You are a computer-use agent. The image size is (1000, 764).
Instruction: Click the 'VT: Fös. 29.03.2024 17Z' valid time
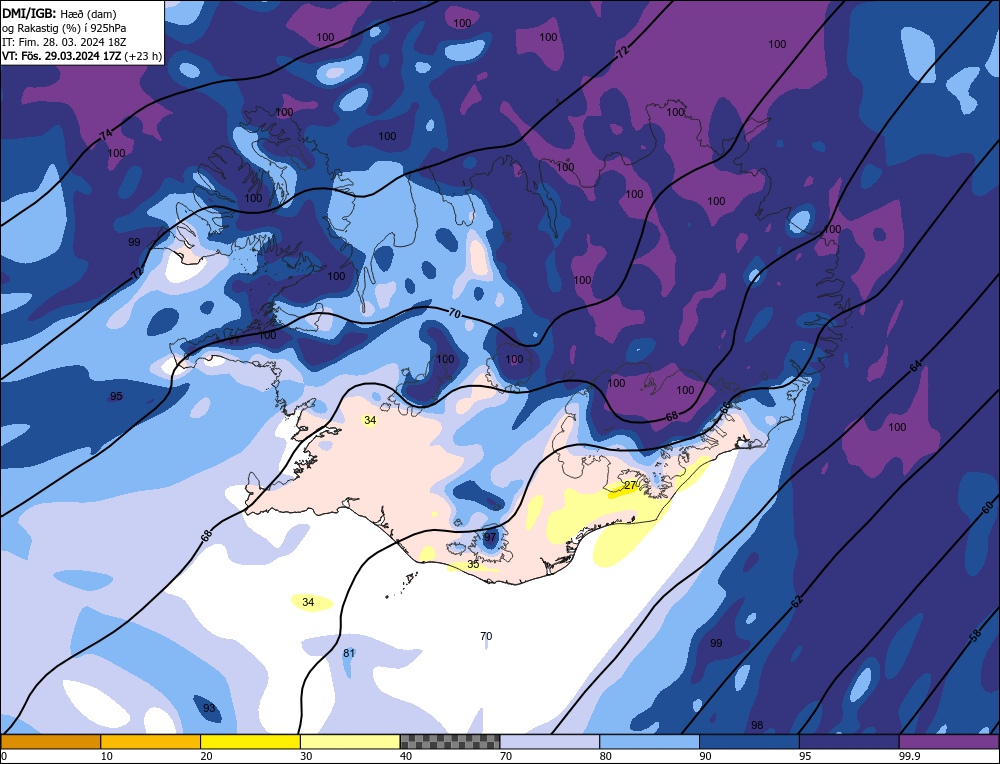(x=61, y=55)
